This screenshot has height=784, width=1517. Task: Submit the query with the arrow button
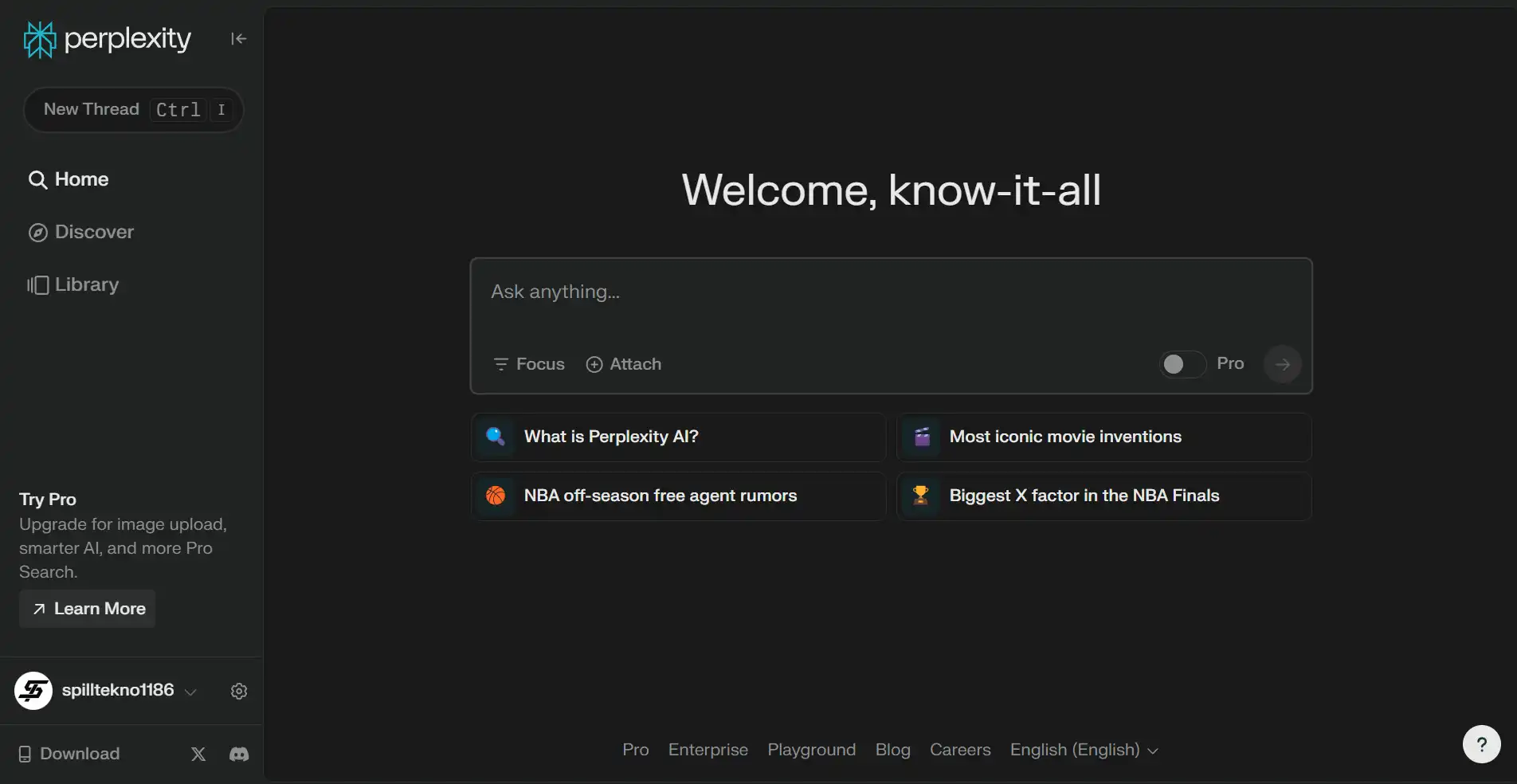click(1282, 364)
